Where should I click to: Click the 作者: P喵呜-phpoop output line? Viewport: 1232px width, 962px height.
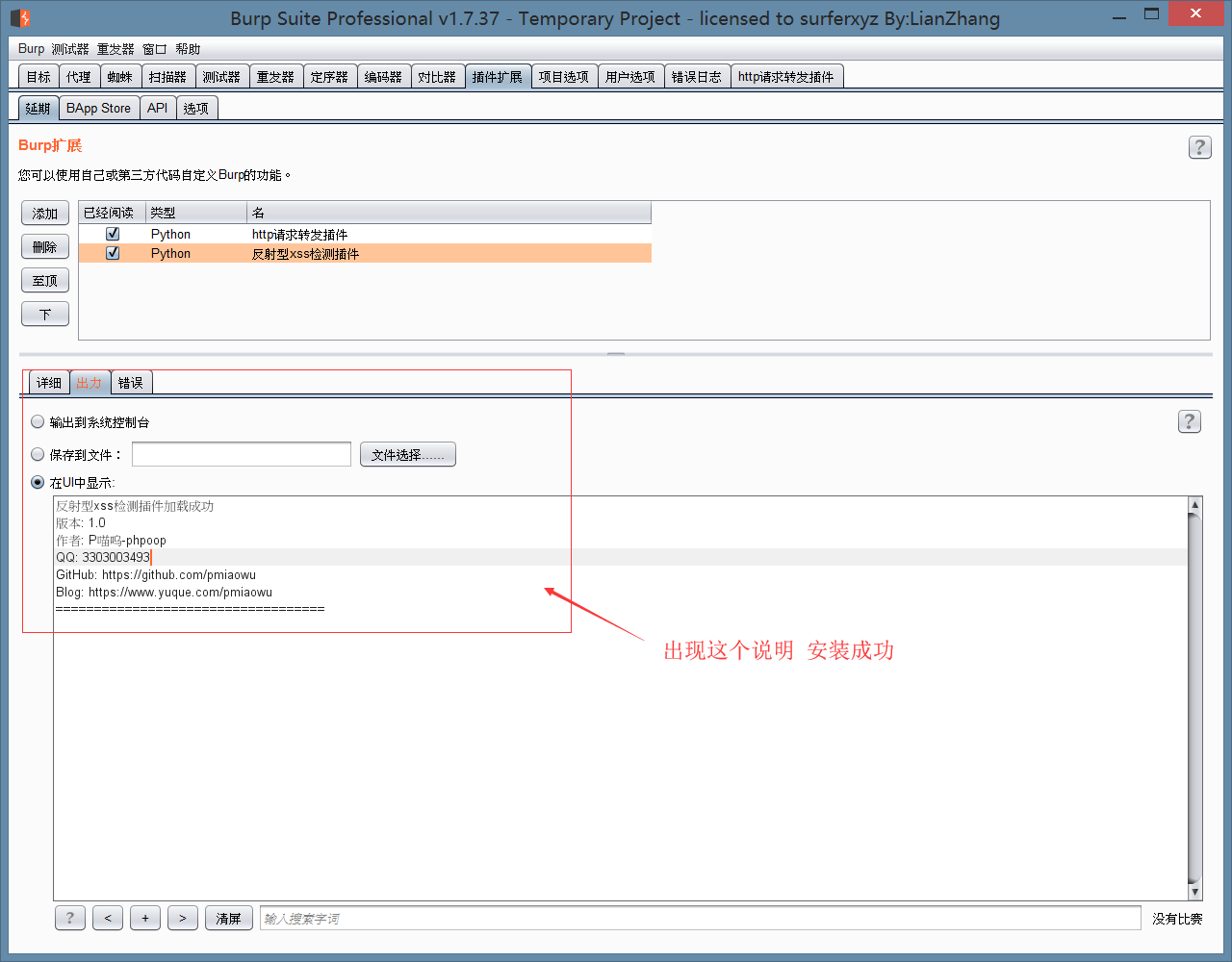[x=111, y=540]
